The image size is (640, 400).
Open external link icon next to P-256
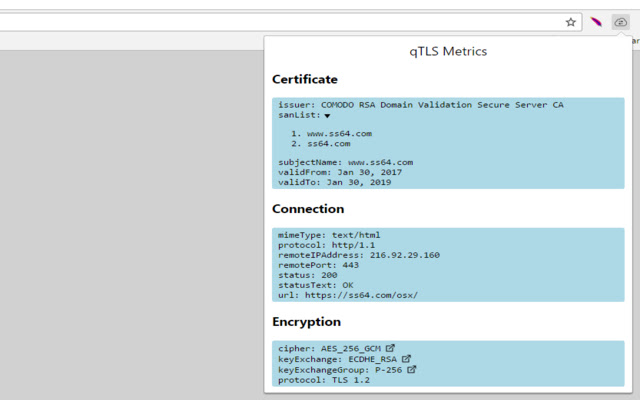[x=412, y=369]
